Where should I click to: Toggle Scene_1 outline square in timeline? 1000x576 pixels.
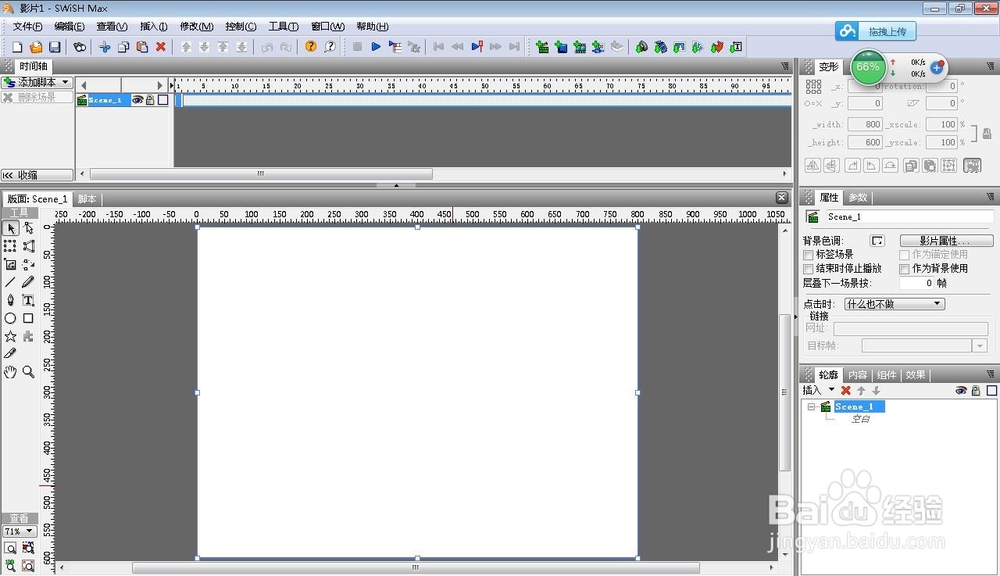pyautogui.click(x=163, y=100)
